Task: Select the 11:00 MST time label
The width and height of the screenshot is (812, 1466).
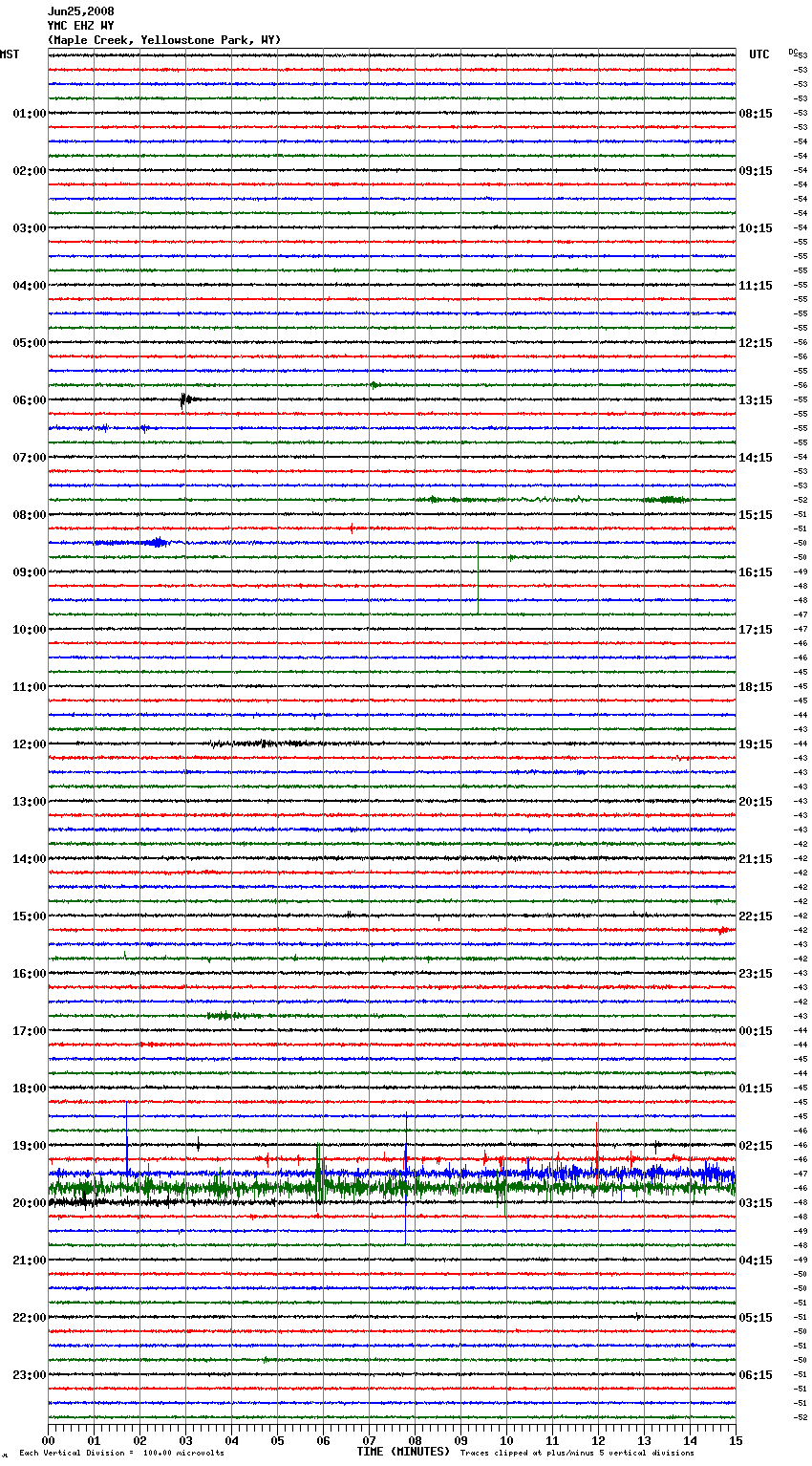Action: click(30, 687)
